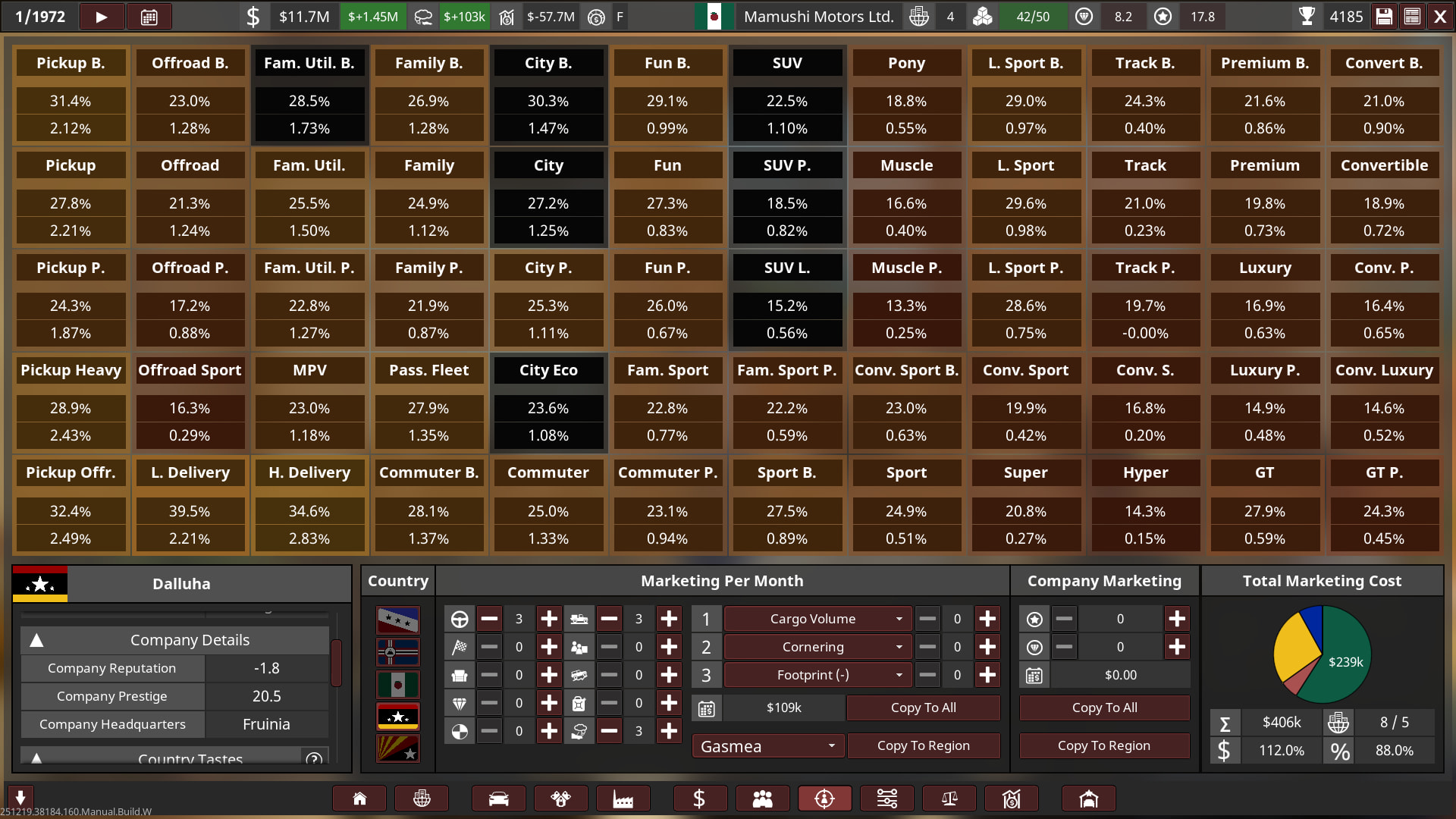Click the sliders settings icon in bottom bar

[x=886, y=799]
